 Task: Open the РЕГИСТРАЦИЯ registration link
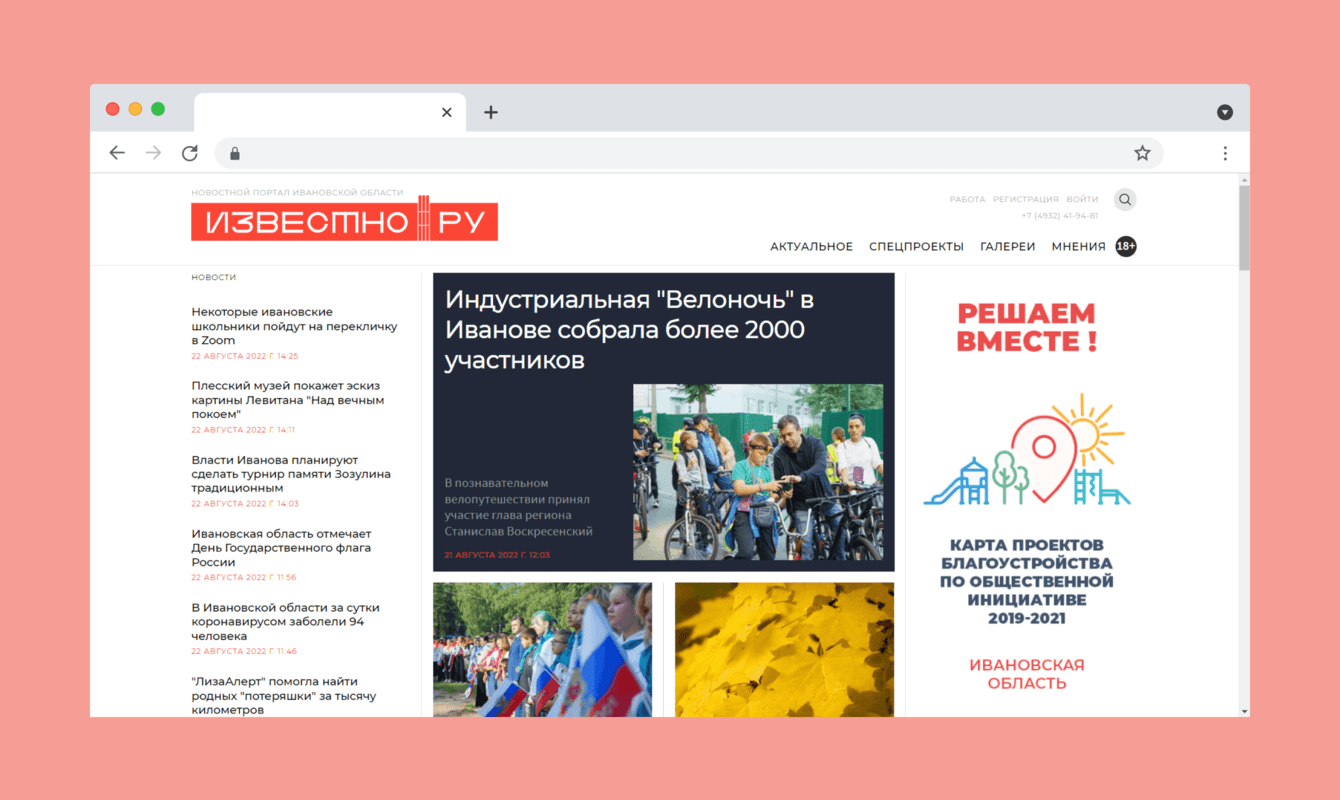click(1026, 199)
